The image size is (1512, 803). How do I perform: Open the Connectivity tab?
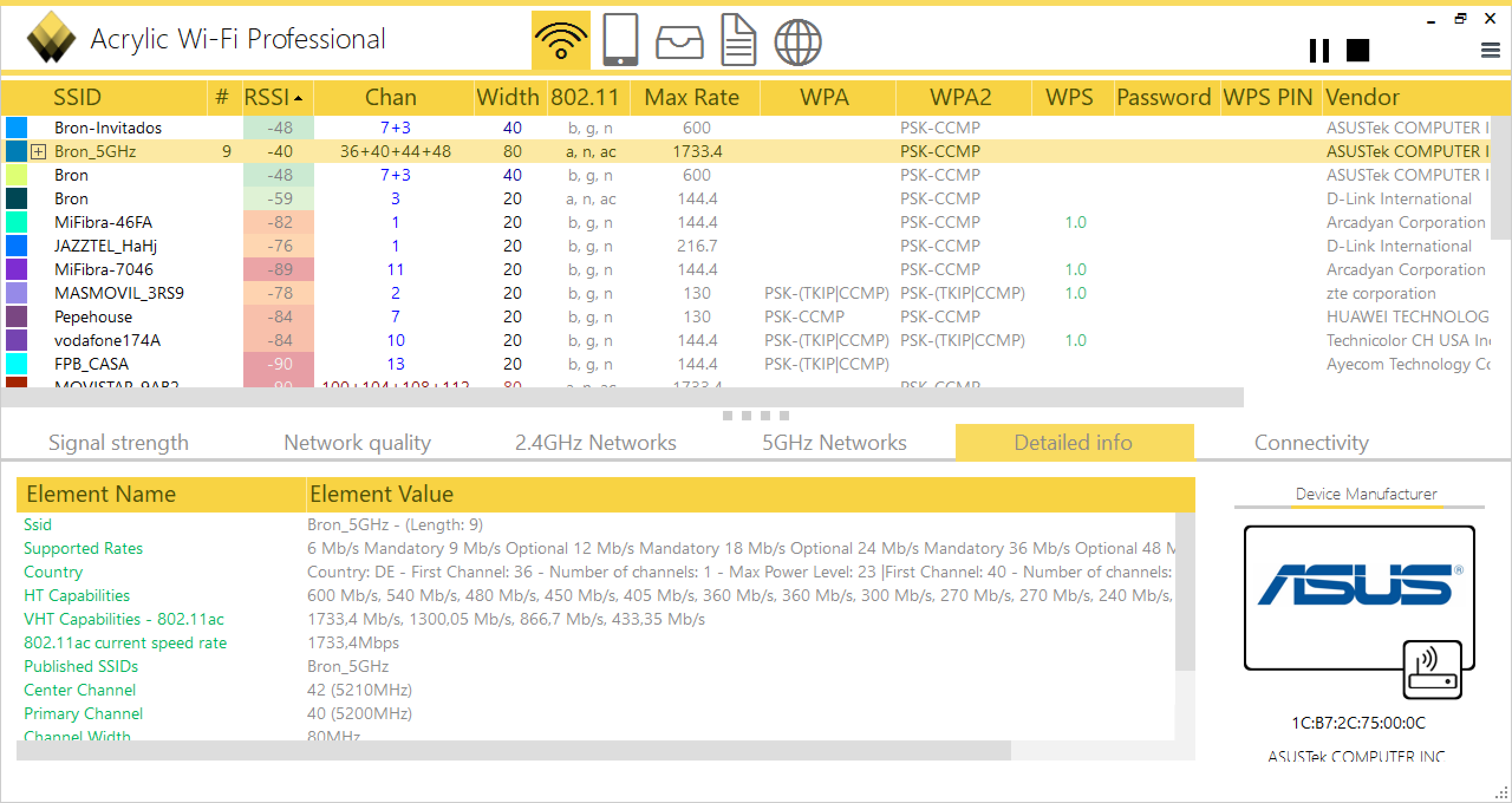point(1311,443)
